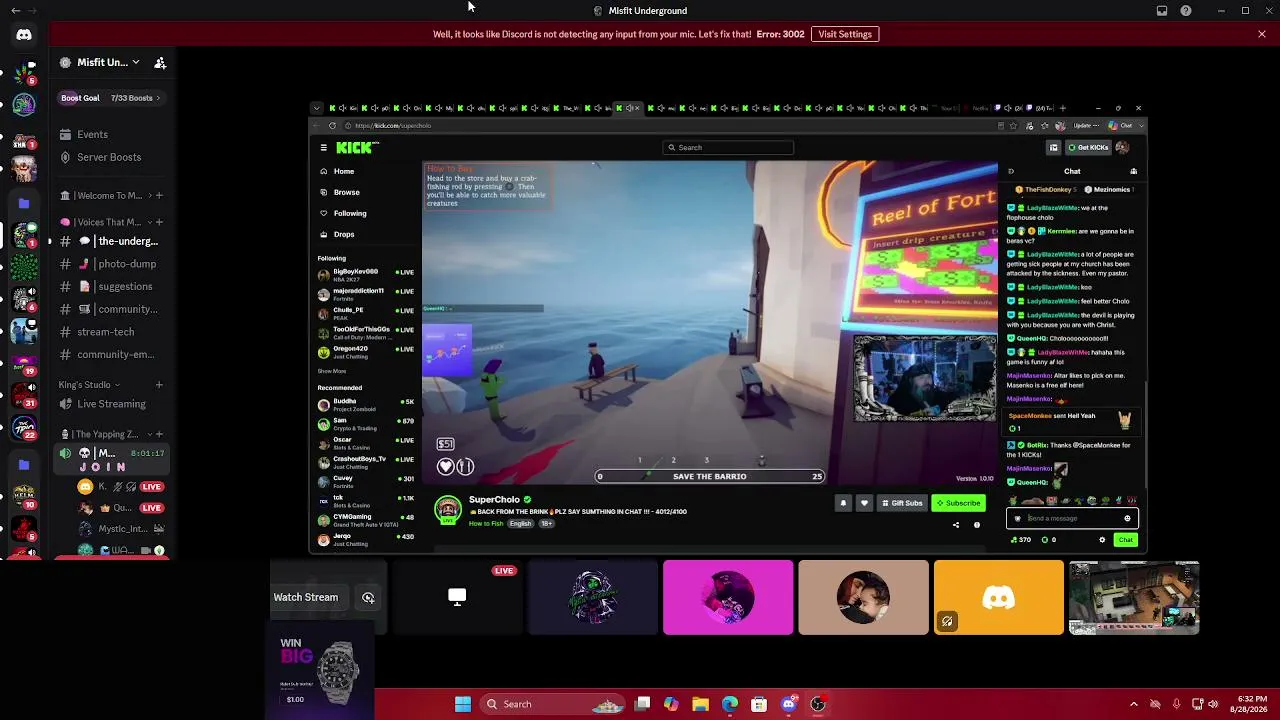Screen dimensions: 1280x720
Task: Click the emoji icon in Kick chat input
Action: point(1127,518)
